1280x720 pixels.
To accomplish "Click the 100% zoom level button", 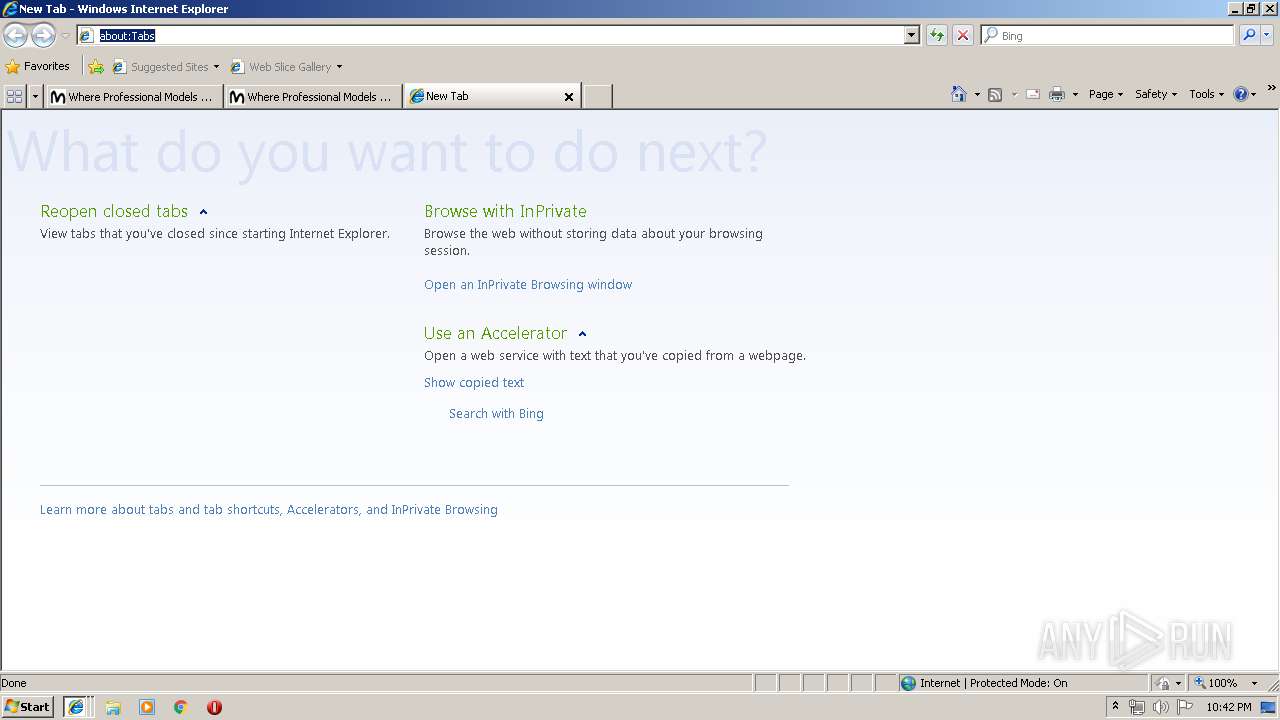I will [1215, 683].
